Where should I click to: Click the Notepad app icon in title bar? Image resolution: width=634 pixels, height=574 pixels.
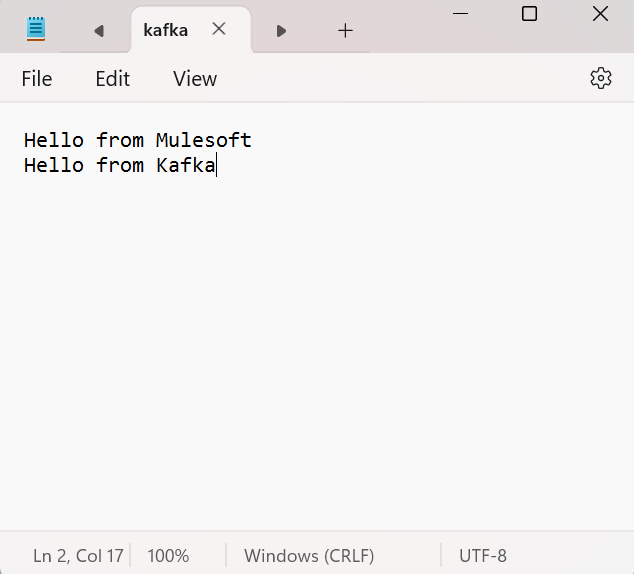tap(36, 30)
